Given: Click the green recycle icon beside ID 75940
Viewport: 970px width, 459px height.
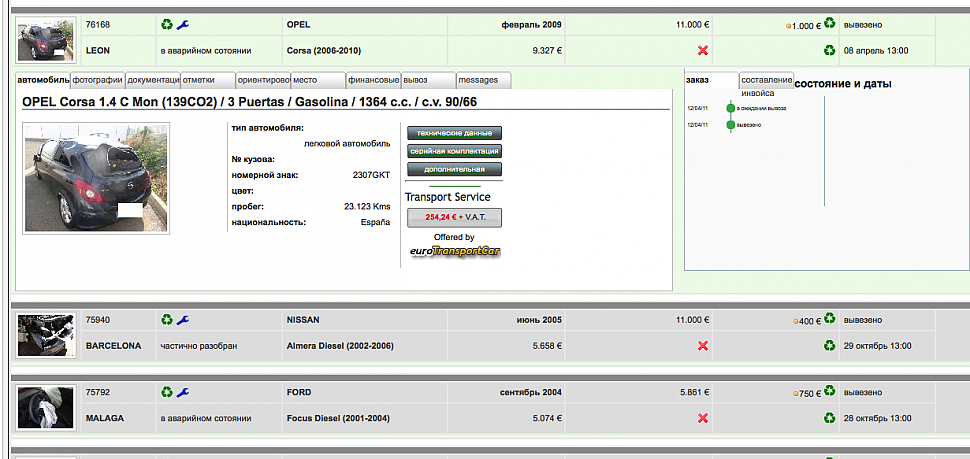Looking at the screenshot, I should (x=166, y=320).
